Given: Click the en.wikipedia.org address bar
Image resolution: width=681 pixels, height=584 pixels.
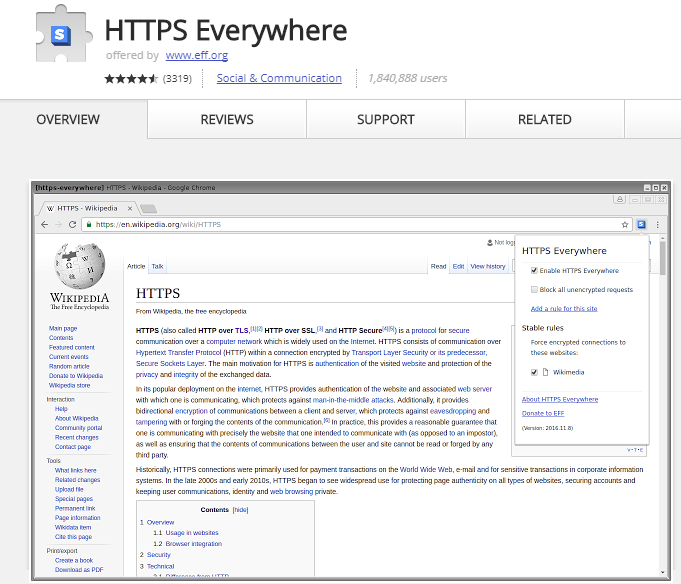Looking at the screenshot, I should [355, 224].
